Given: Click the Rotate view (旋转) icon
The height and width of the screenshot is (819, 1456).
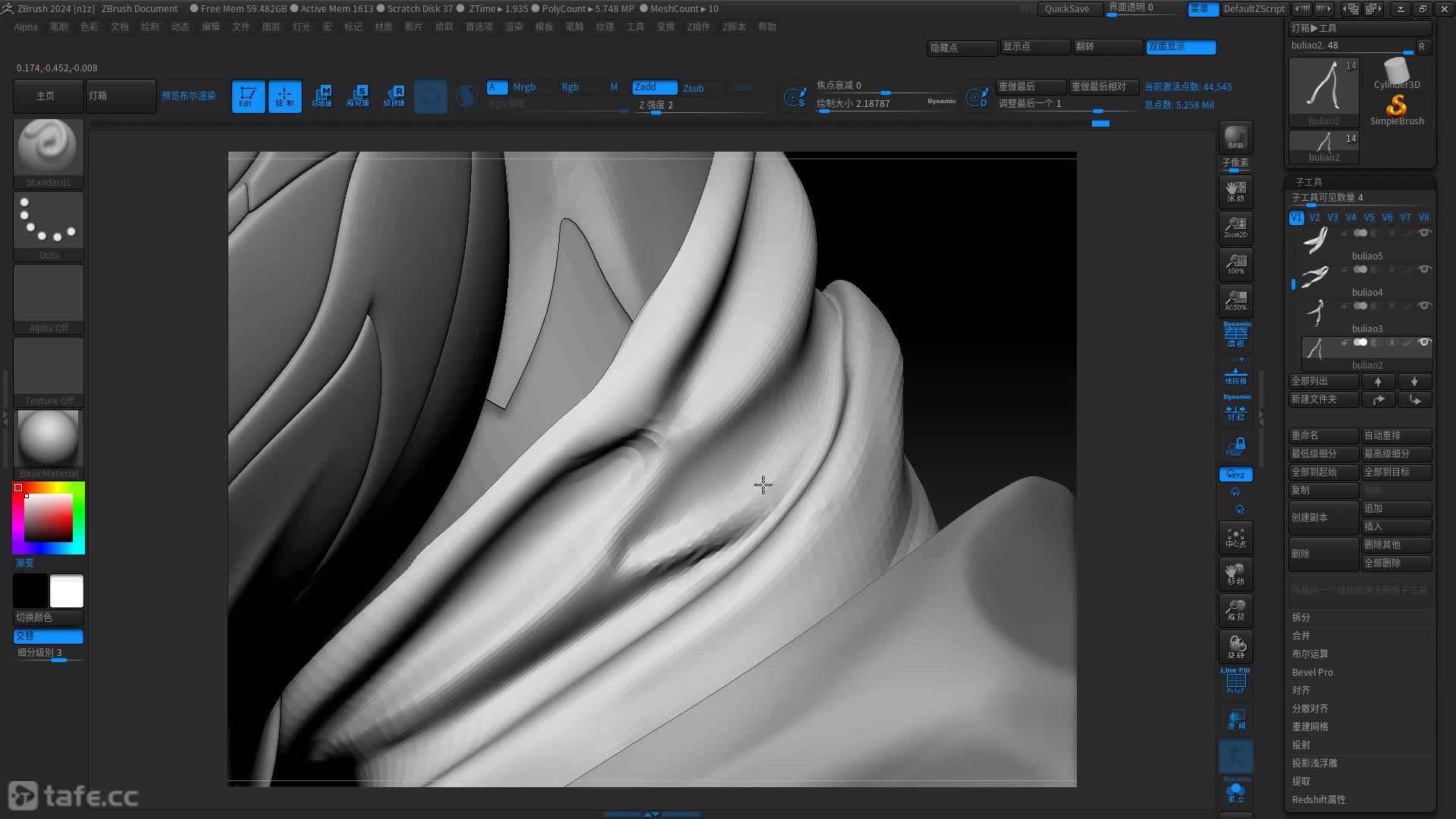Looking at the screenshot, I should pos(1235,647).
